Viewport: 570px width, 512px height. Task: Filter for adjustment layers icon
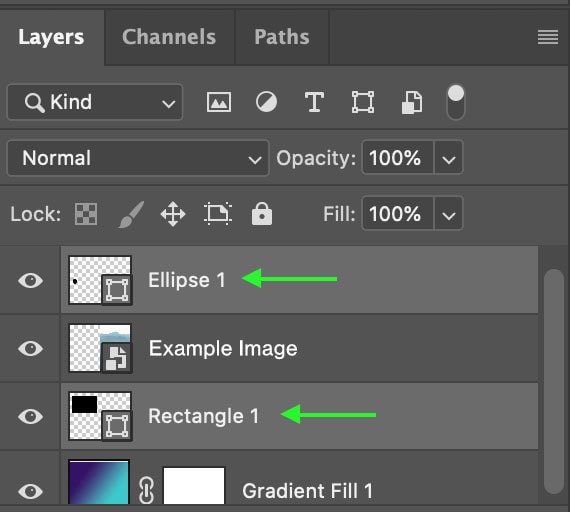pos(266,102)
